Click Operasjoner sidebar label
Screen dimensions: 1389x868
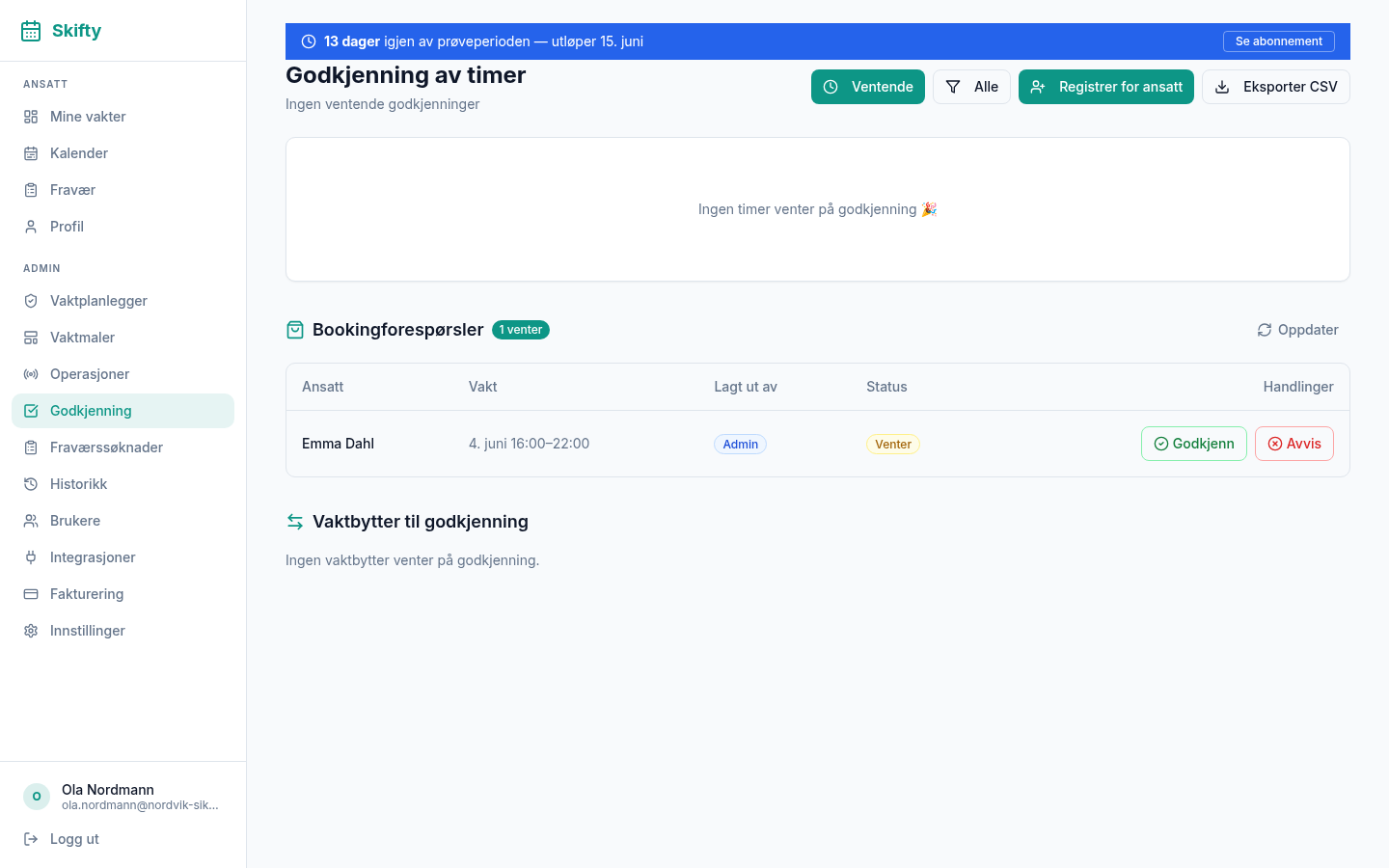tap(90, 374)
